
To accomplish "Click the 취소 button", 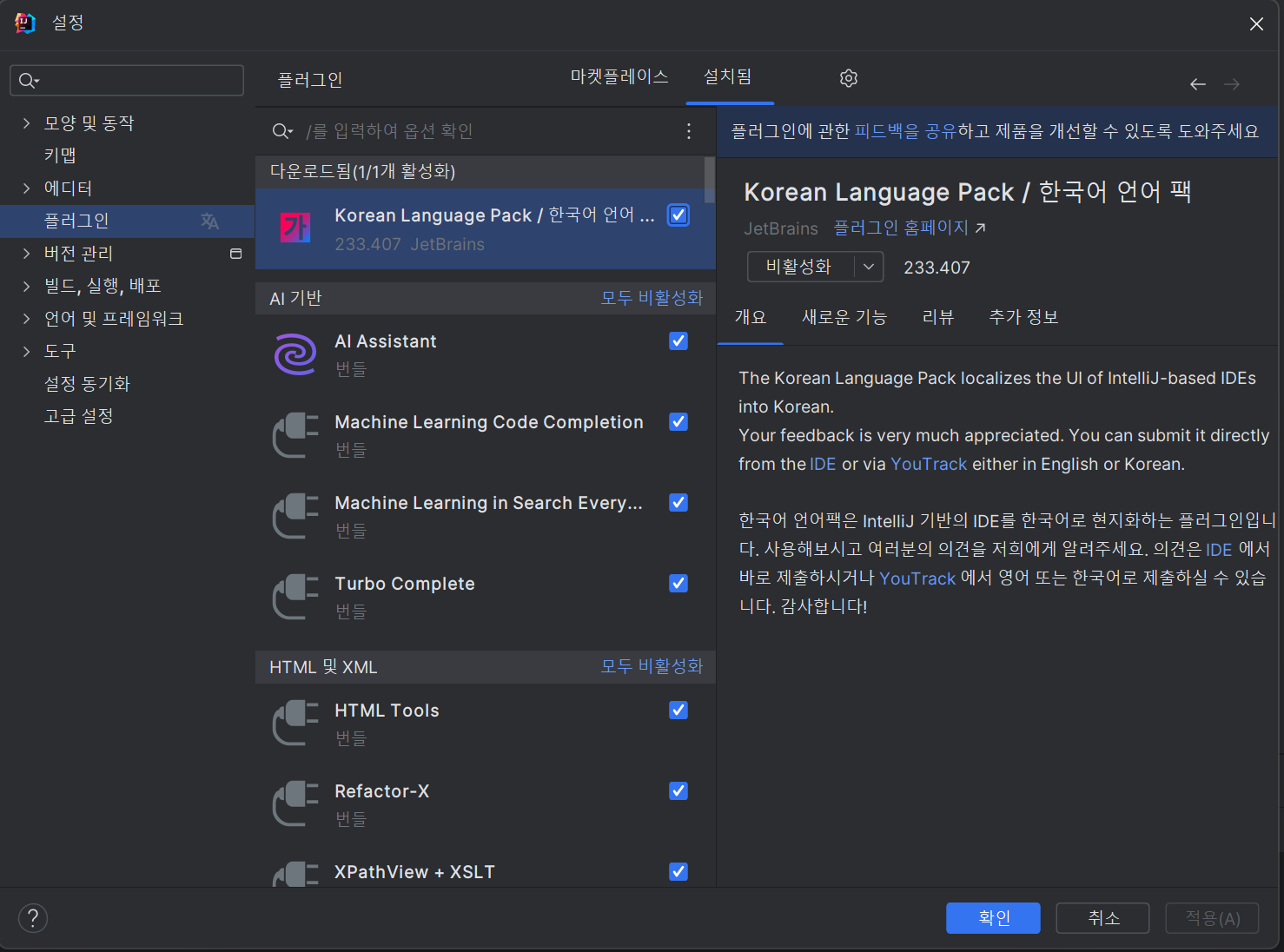I will [x=1102, y=918].
